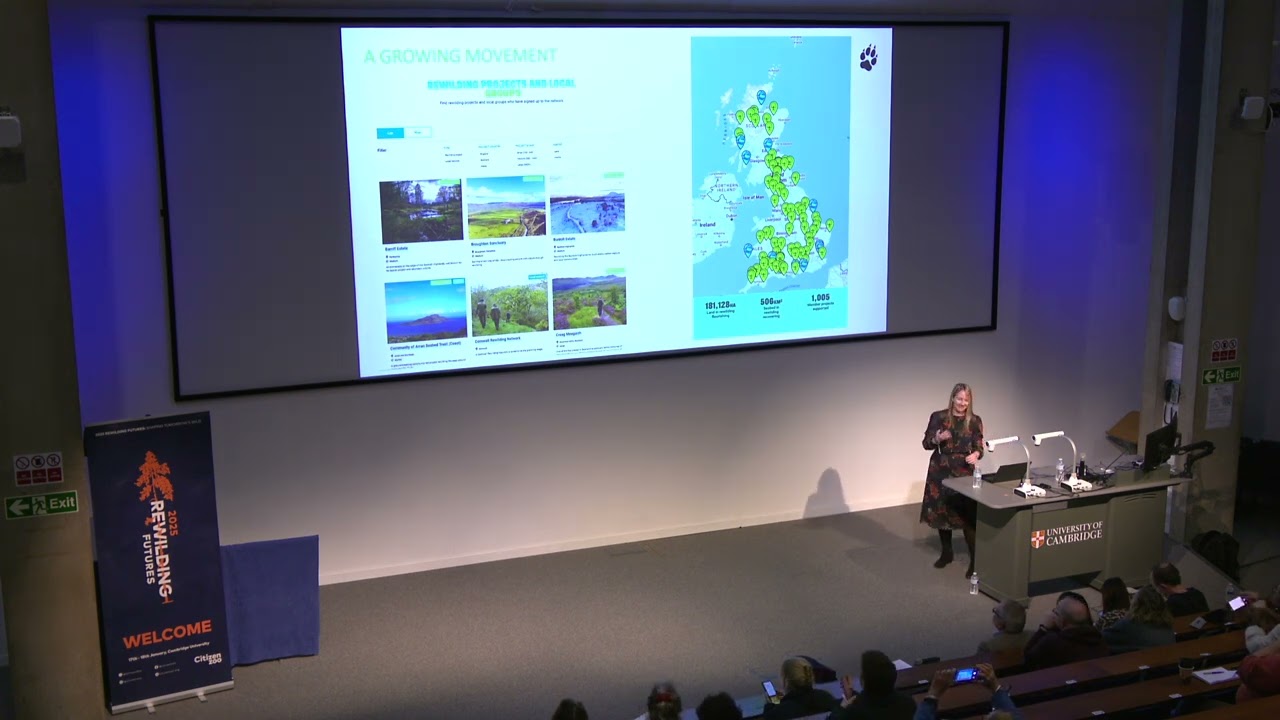This screenshot has height=720, width=1280.
Task: Open the Broughton Sanctuary landscape photo
Action: click(x=506, y=207)
